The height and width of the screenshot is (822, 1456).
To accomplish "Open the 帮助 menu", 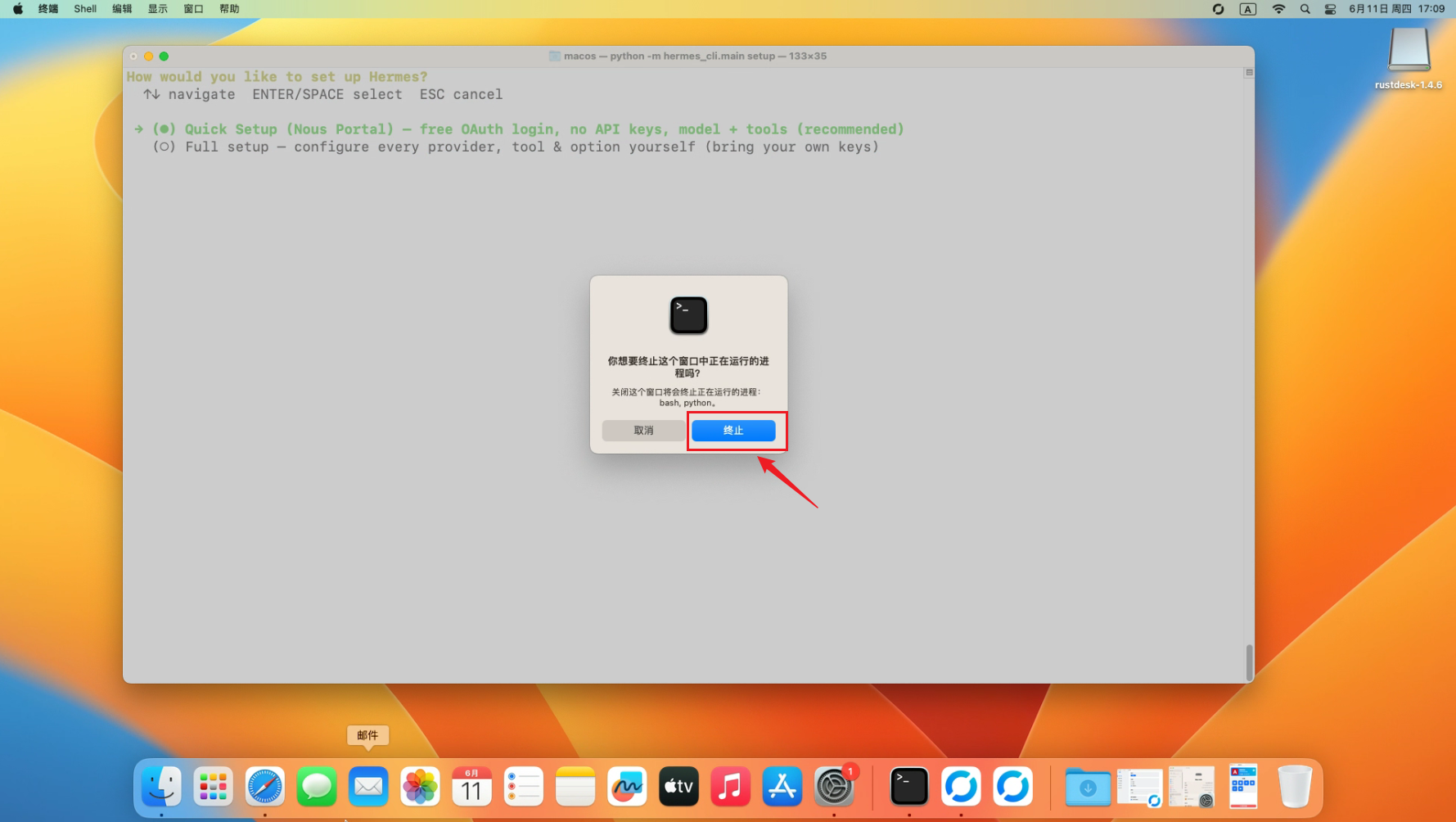I will coord(230,9).
